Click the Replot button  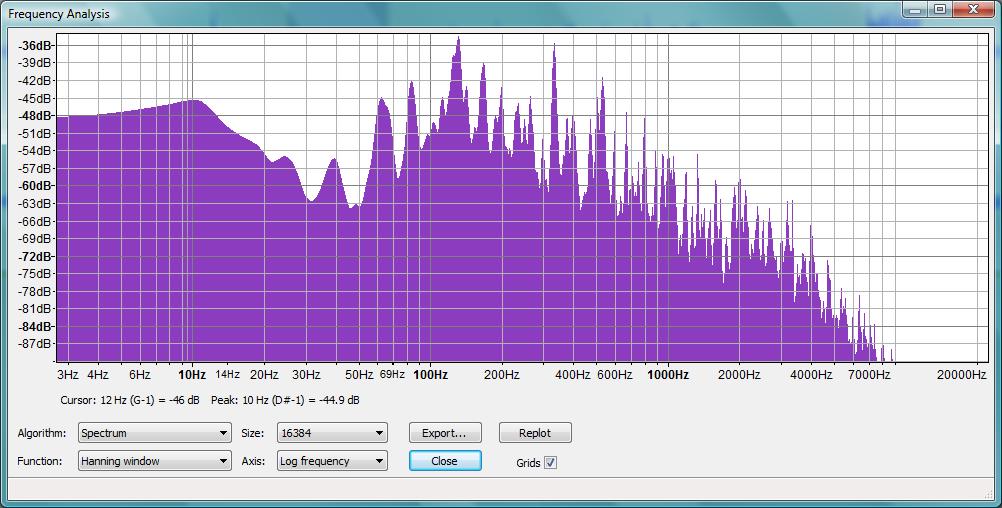(x=535, y=433)
